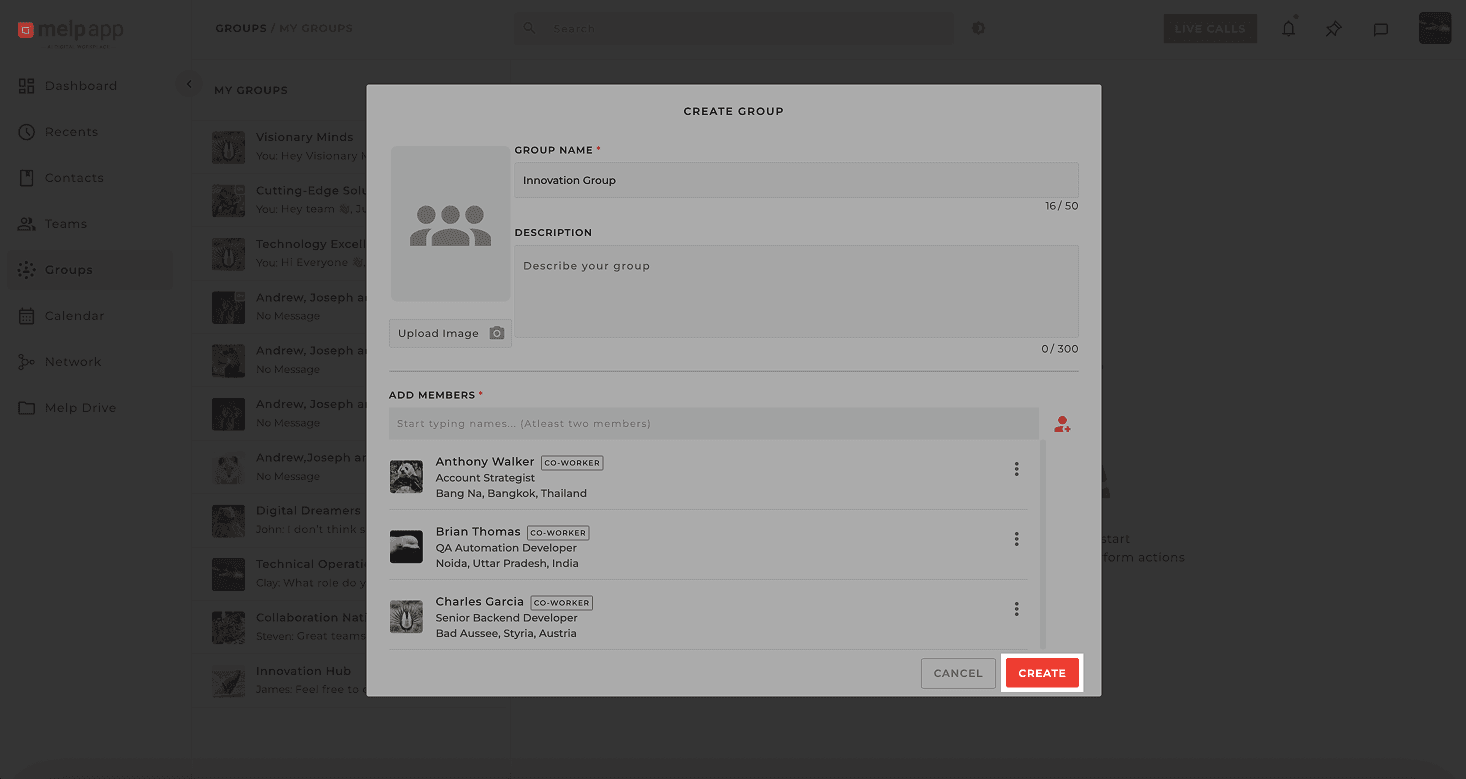Viewport: 1466px width, 779px height.
Task: Toggle dark mode theme icon
Action: (978, 28)
